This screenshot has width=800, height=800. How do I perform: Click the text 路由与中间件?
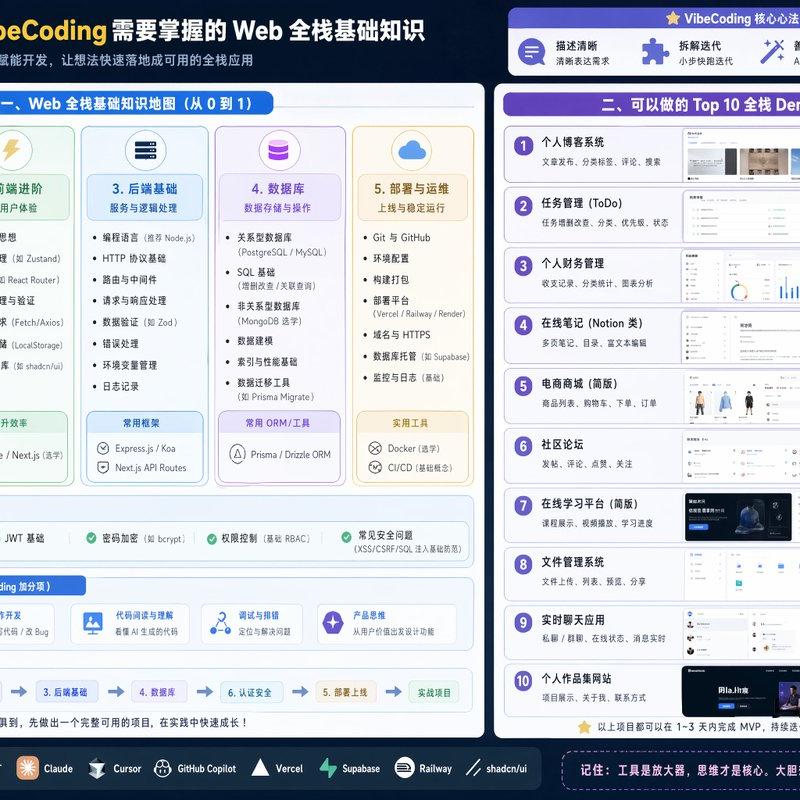[130, 280]
